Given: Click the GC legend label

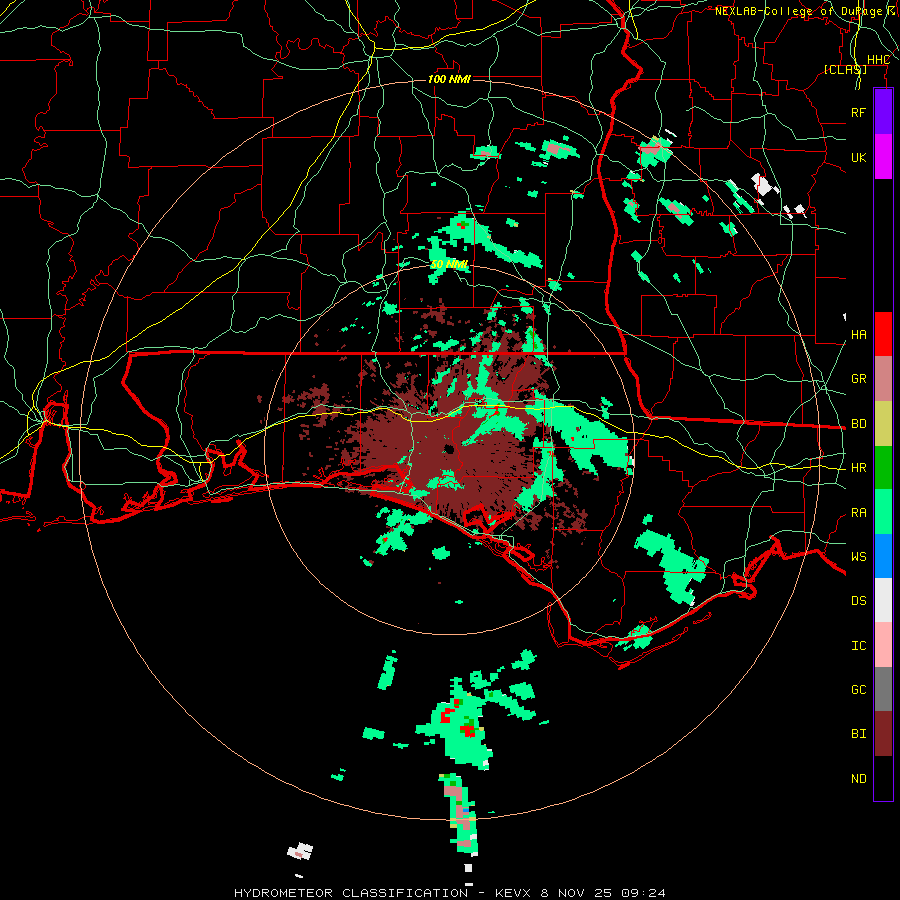Looking at the screenshot, I should [x=859, y=690].
